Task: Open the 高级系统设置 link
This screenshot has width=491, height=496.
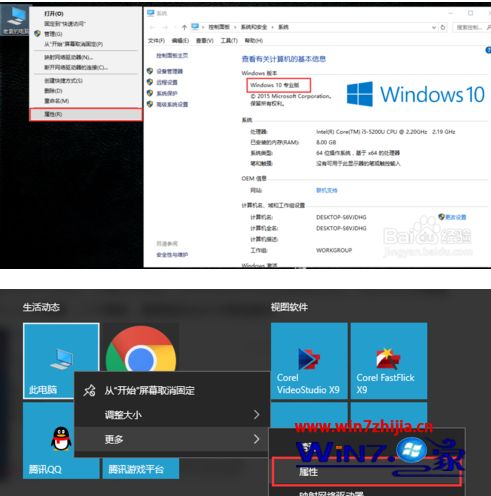Action: point(172,104)
